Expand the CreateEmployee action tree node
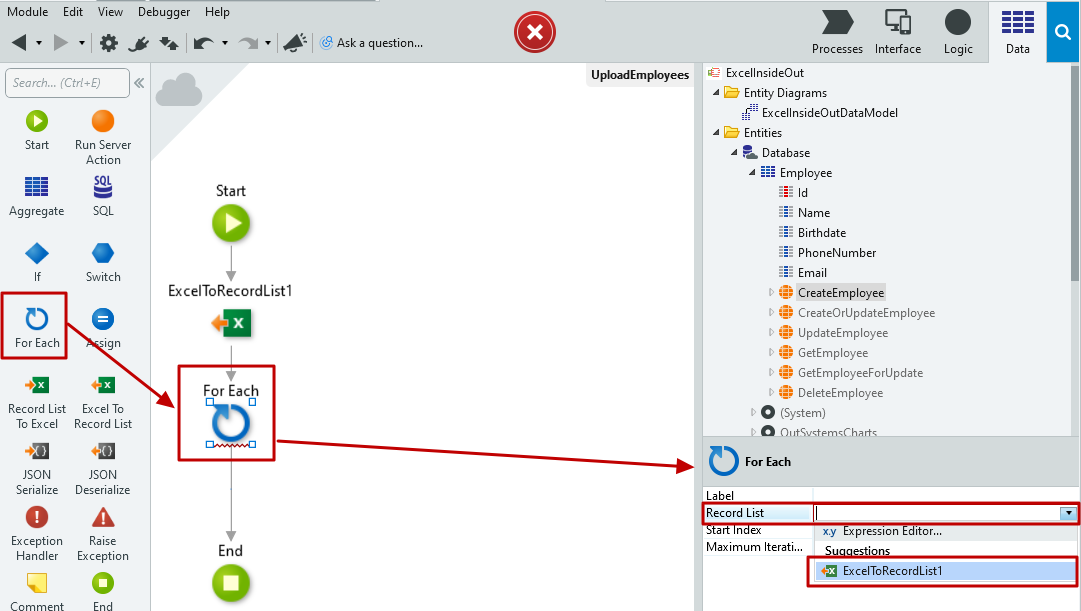This screenshot has width=1081, height=611. pos(771,293)
